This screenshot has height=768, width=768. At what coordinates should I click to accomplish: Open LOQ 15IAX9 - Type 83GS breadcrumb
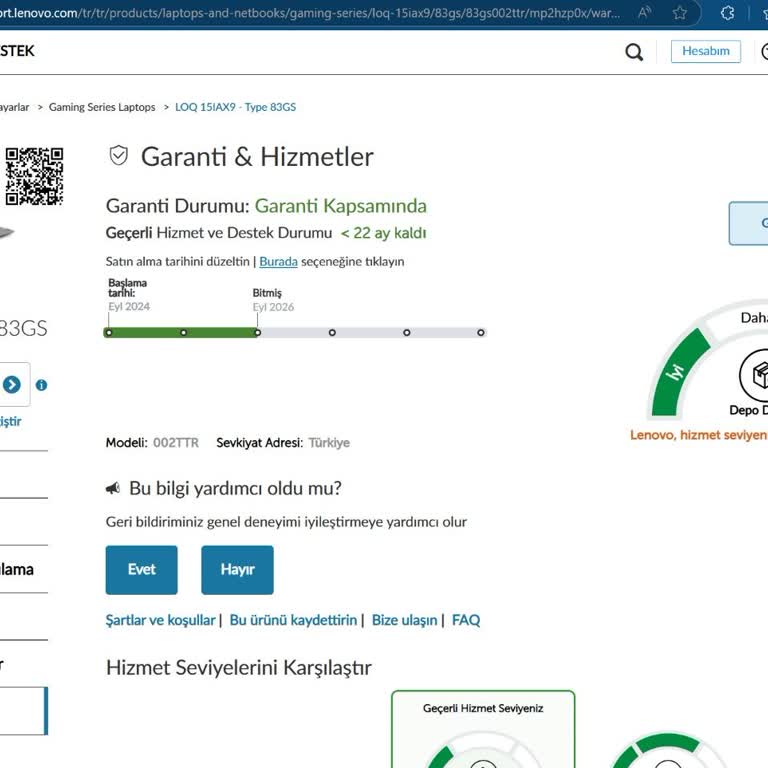click(236, 107)
